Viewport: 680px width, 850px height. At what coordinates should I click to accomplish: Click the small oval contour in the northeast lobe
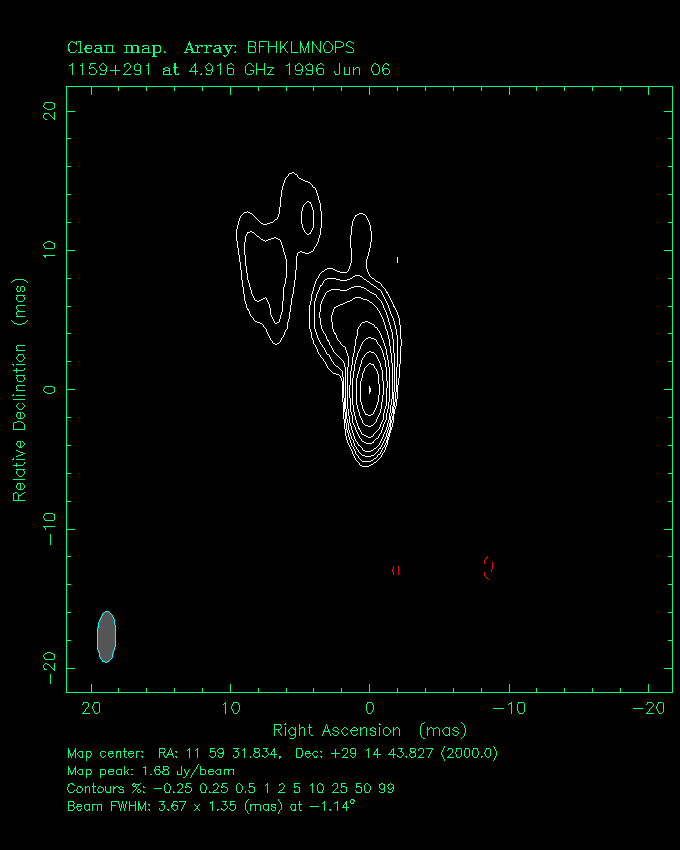coord(308,217)
